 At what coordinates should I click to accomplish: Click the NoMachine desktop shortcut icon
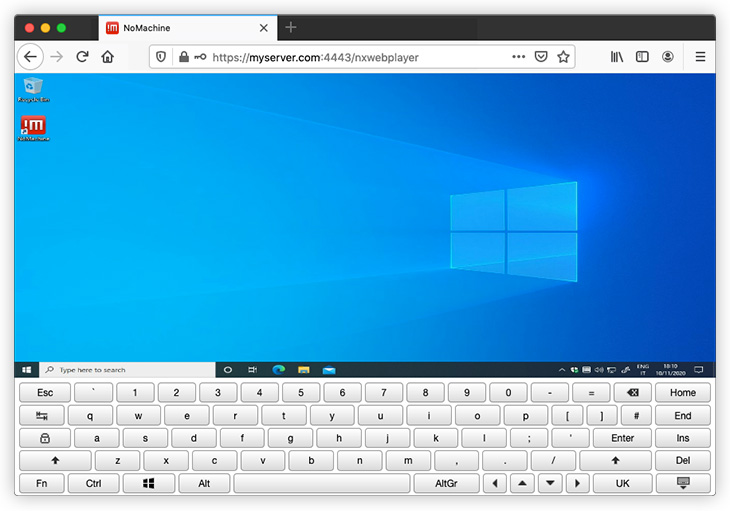point(33,127)
